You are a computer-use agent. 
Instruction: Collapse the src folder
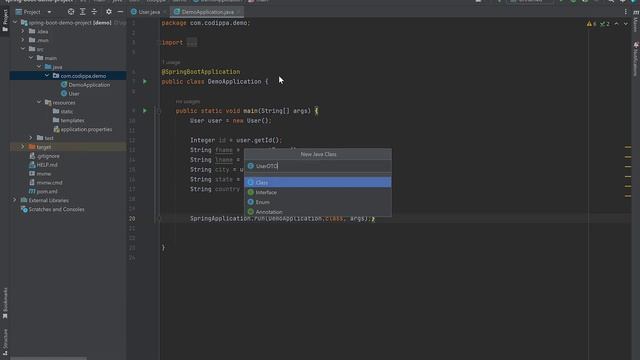coord(23,49)
